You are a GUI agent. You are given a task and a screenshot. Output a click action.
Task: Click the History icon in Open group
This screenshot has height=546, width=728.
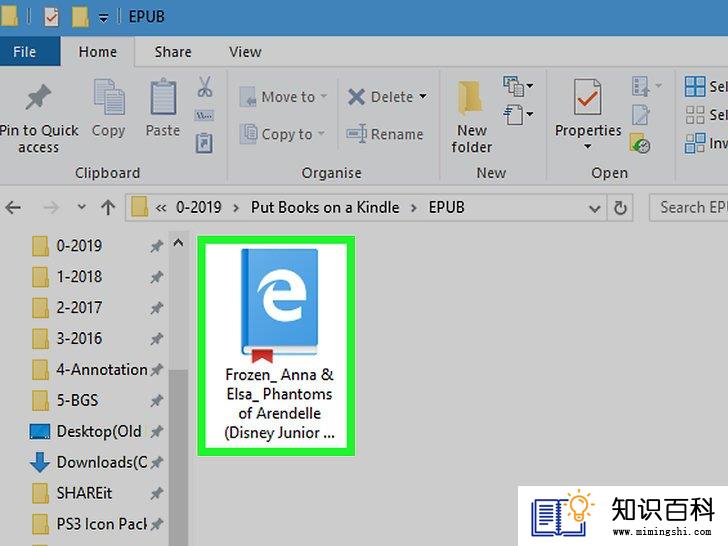(x=639, y=143)
